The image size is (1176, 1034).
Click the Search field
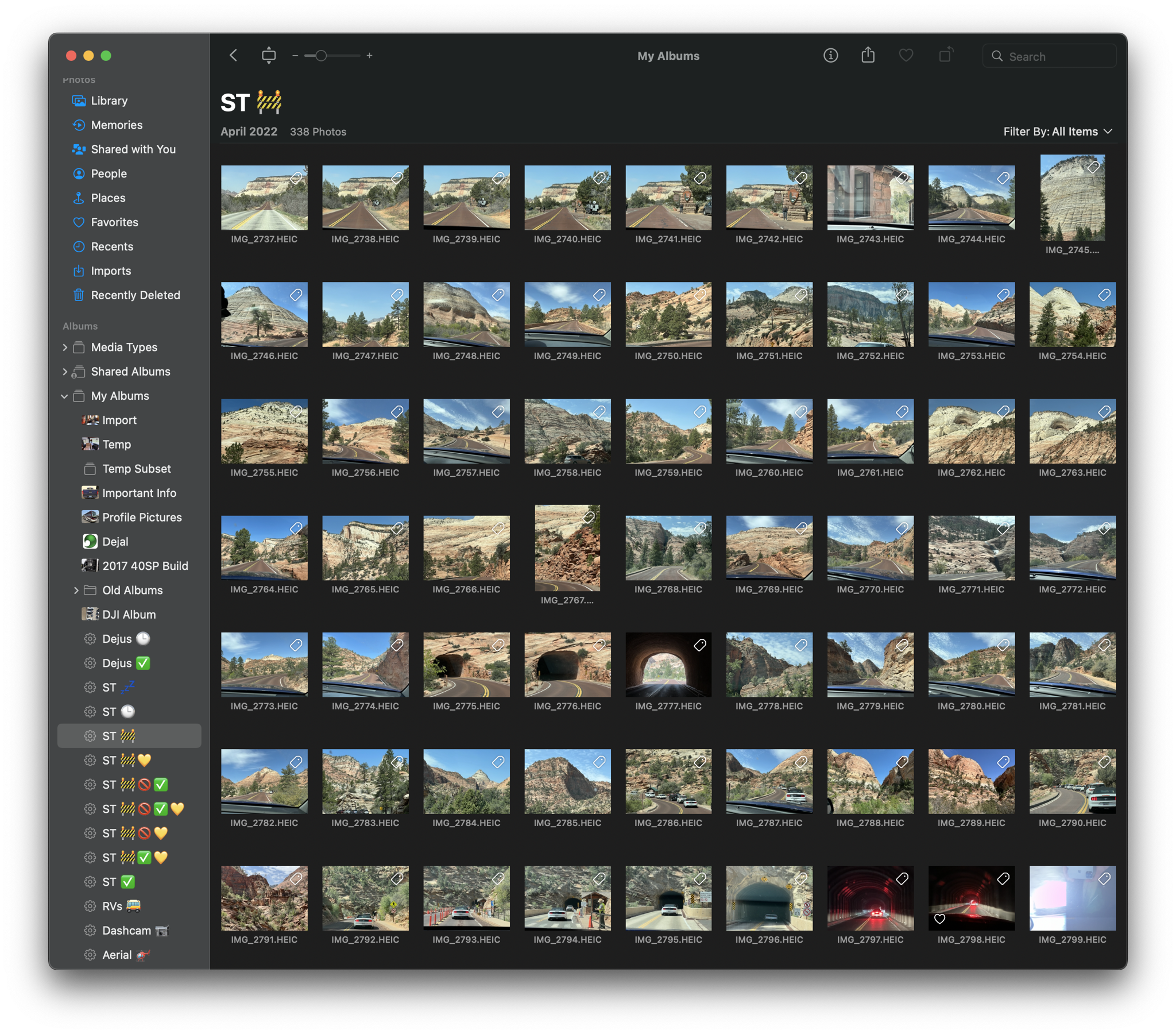coord(1050,56)
